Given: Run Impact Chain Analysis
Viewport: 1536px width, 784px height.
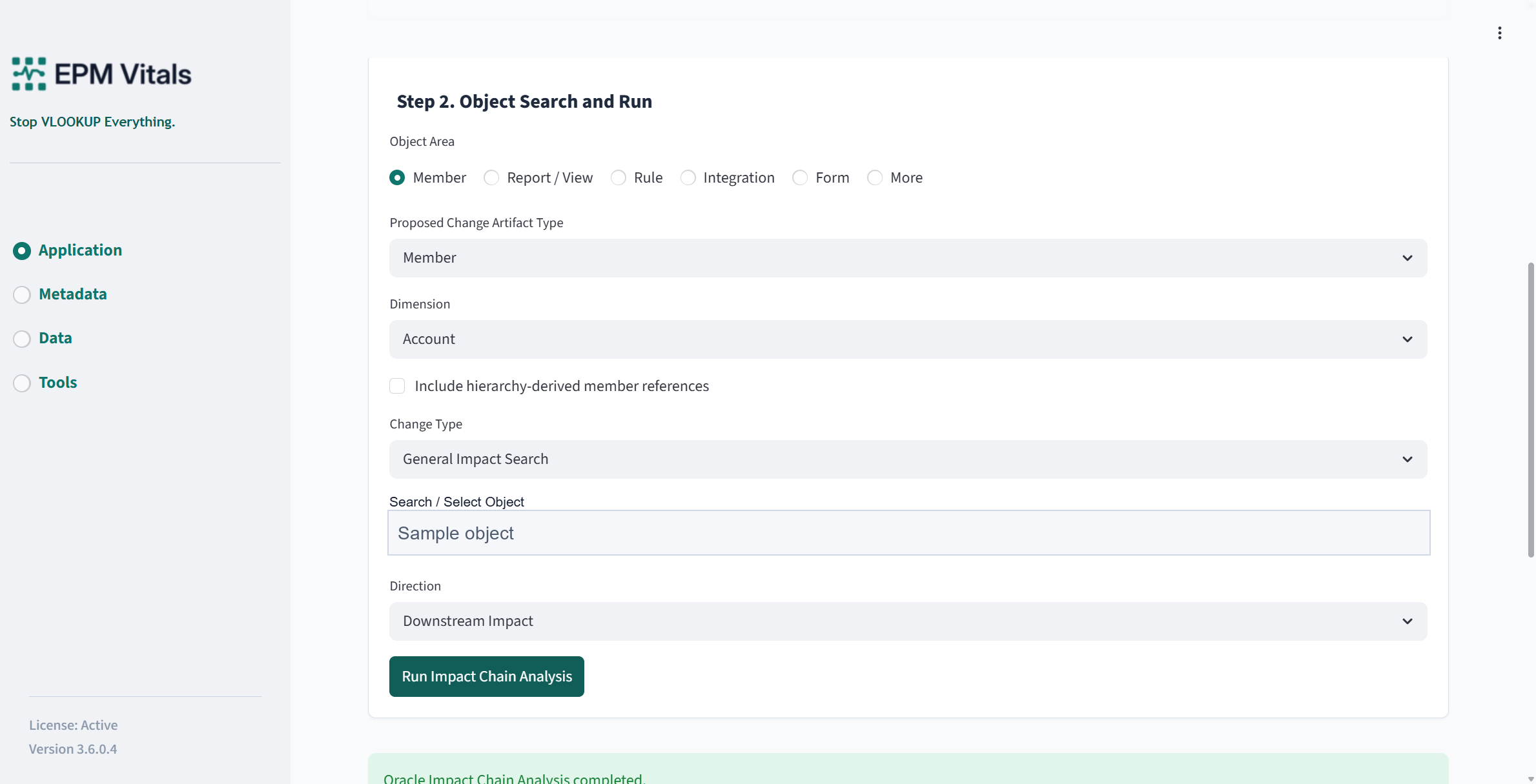Looking at the screenshot, I should pyautogui.click(x=486, y=676).
